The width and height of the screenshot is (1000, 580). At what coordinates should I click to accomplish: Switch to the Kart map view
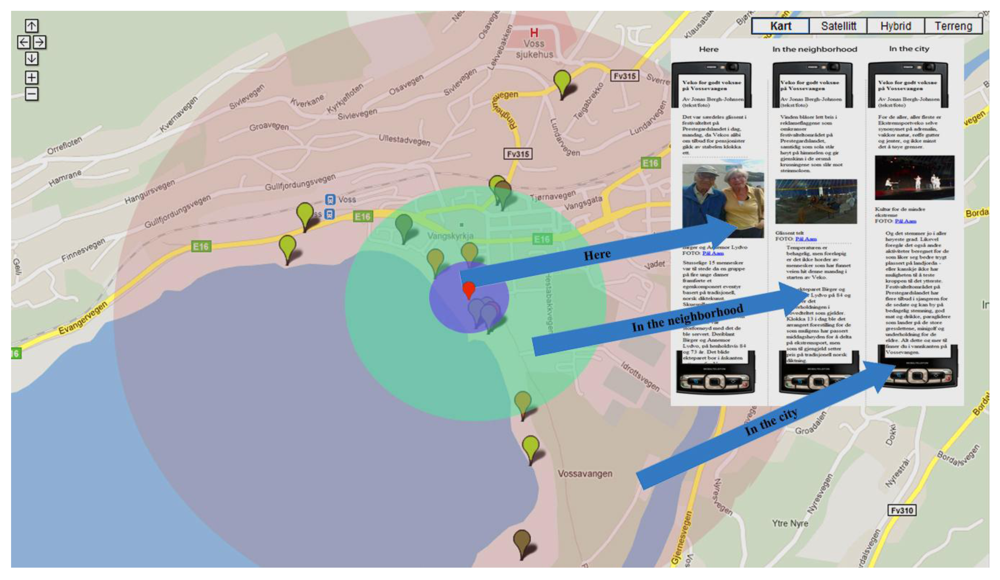(x=781, y=26)
